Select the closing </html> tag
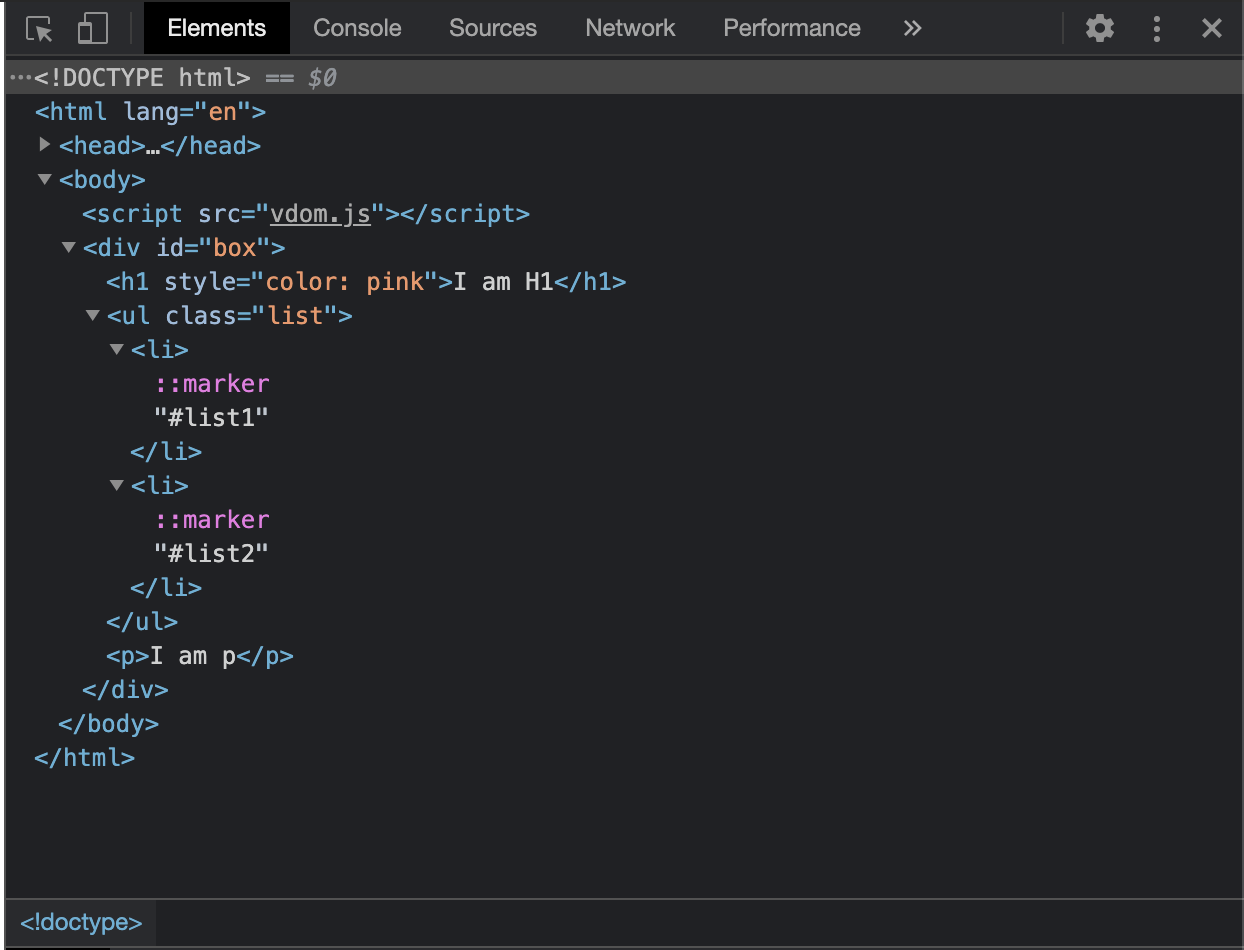Viewport: 1244px width, 950px height. [x=84, y=758]
